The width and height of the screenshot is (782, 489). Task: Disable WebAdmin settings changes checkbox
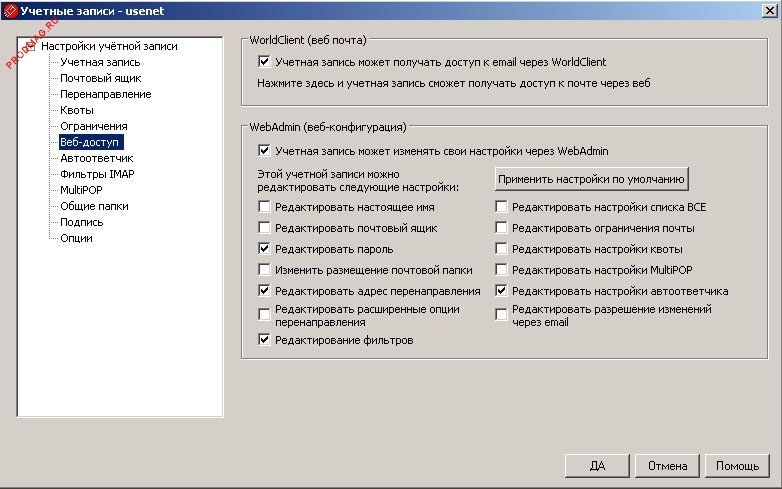pyautogui.click(x=264, y=151)
